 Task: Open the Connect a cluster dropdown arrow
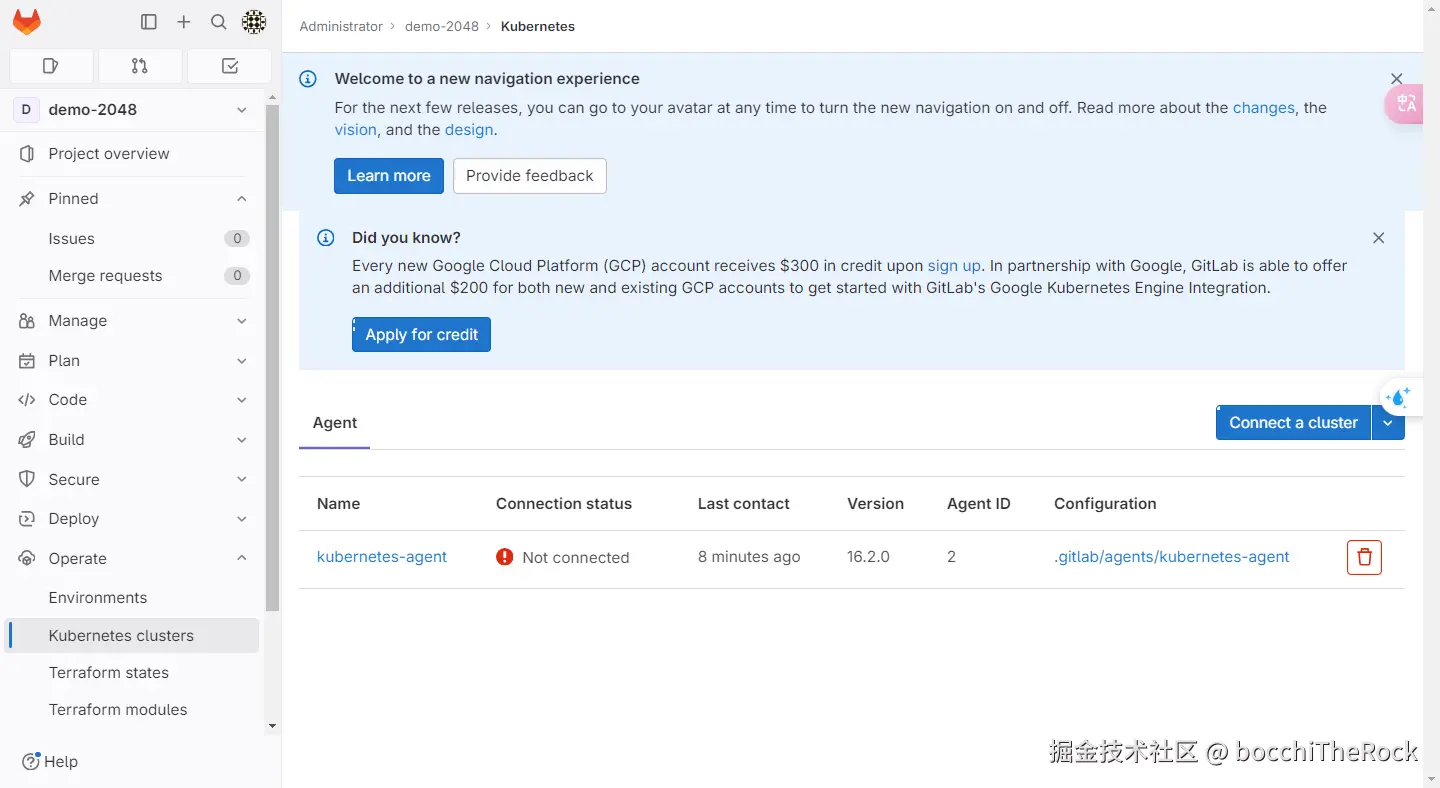[x=1388, y=423]
